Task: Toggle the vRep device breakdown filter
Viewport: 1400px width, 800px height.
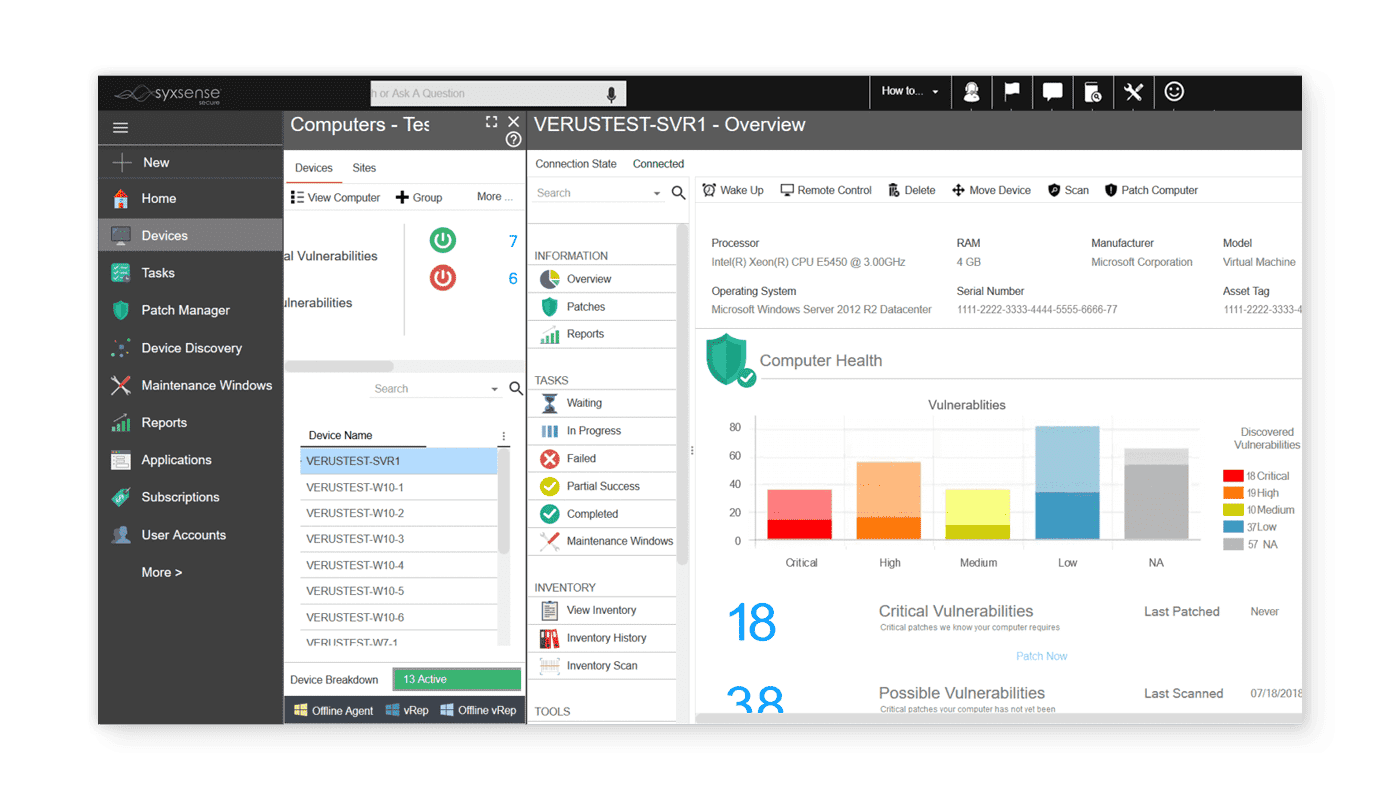Action: point(407,710)
